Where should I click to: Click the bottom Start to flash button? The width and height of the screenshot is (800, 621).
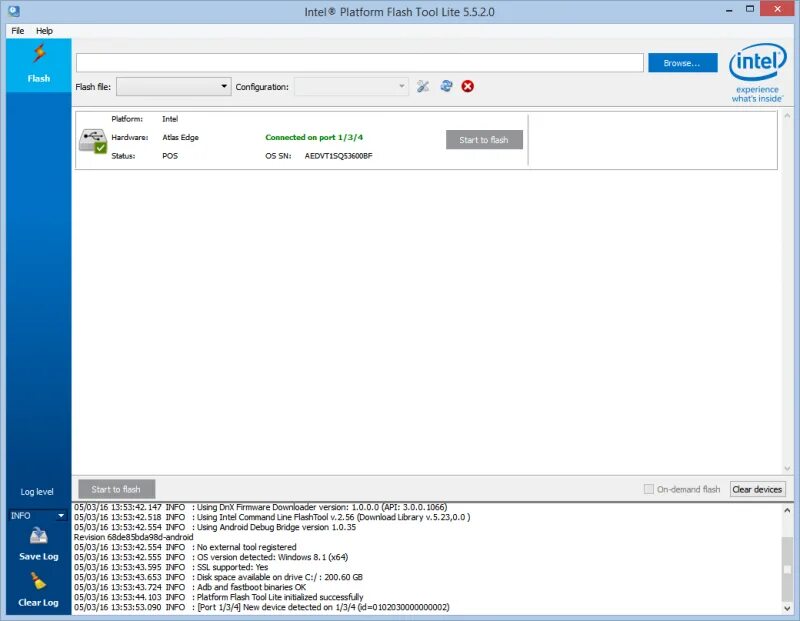[x=116, y=489]
